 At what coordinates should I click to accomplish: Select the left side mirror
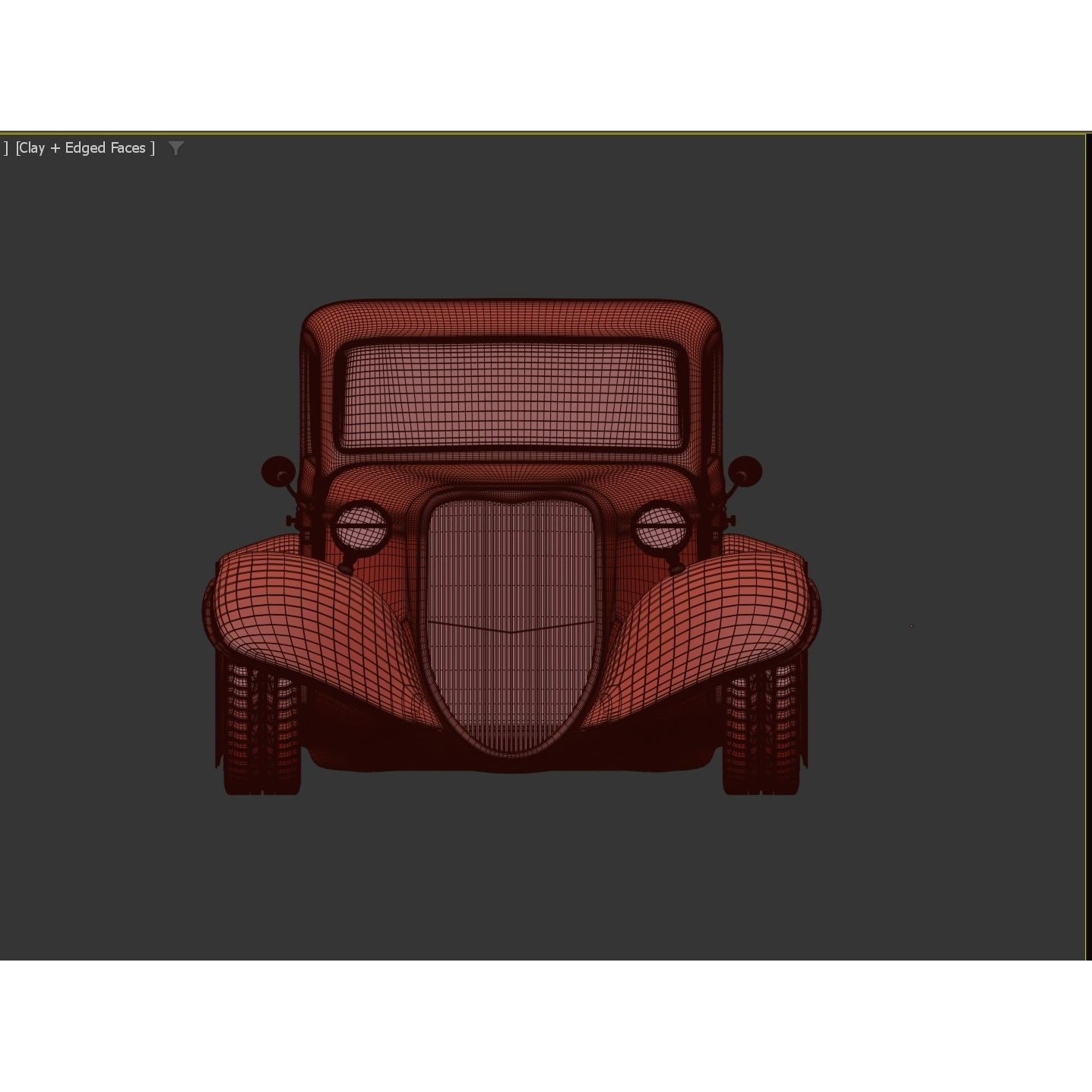tap(278, 471)
